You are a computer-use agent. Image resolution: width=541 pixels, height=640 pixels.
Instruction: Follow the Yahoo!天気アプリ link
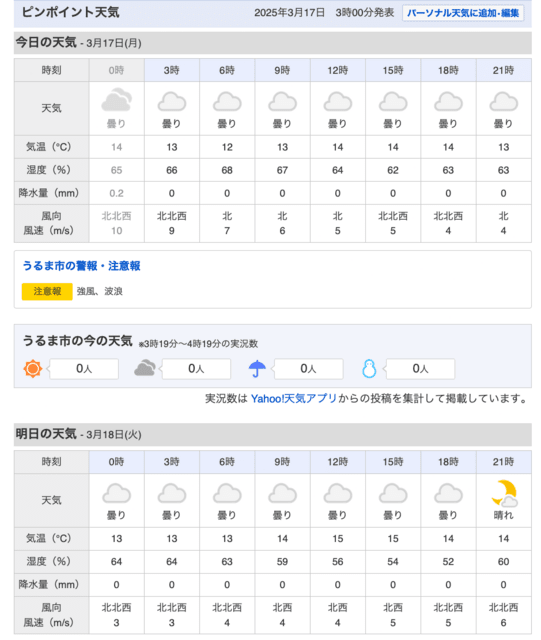tap(294, 398)
